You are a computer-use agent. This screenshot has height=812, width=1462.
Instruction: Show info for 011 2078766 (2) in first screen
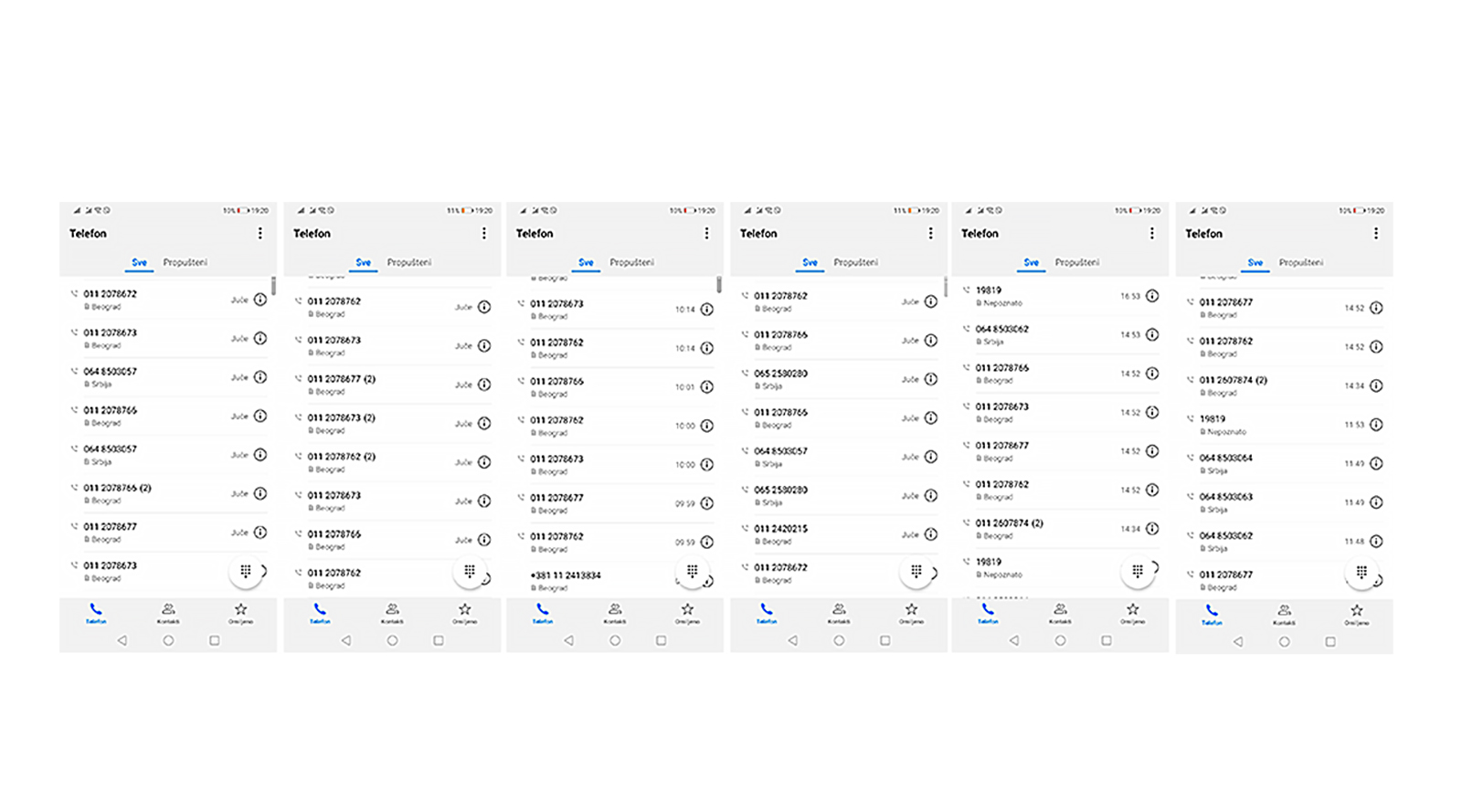pyautogui.click(x=260, y=493)
